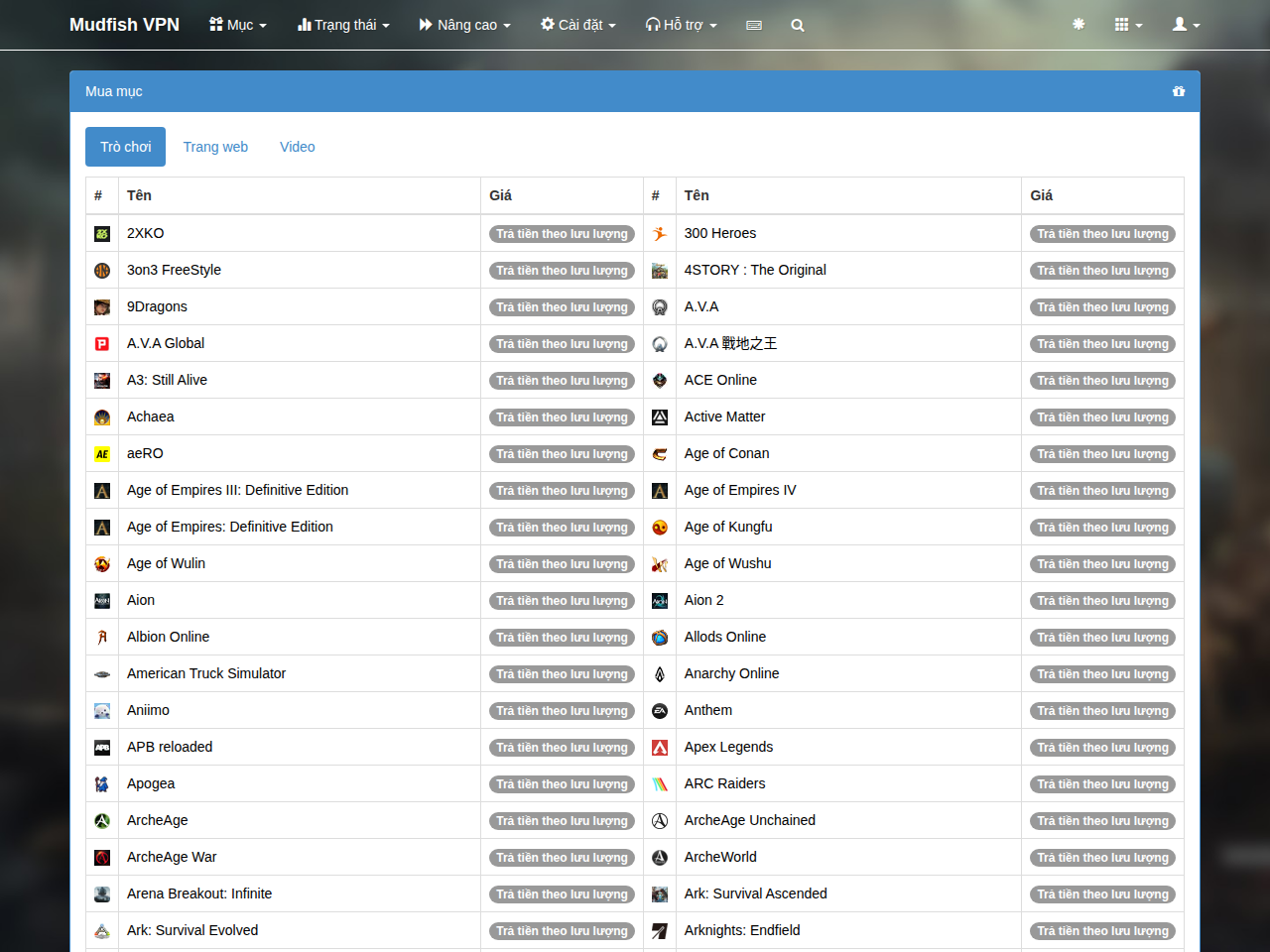The width and height of the screenshot is (1270, 952).
Task: Expand the Hỗ trợ dropdown
Action: point(681,25)
